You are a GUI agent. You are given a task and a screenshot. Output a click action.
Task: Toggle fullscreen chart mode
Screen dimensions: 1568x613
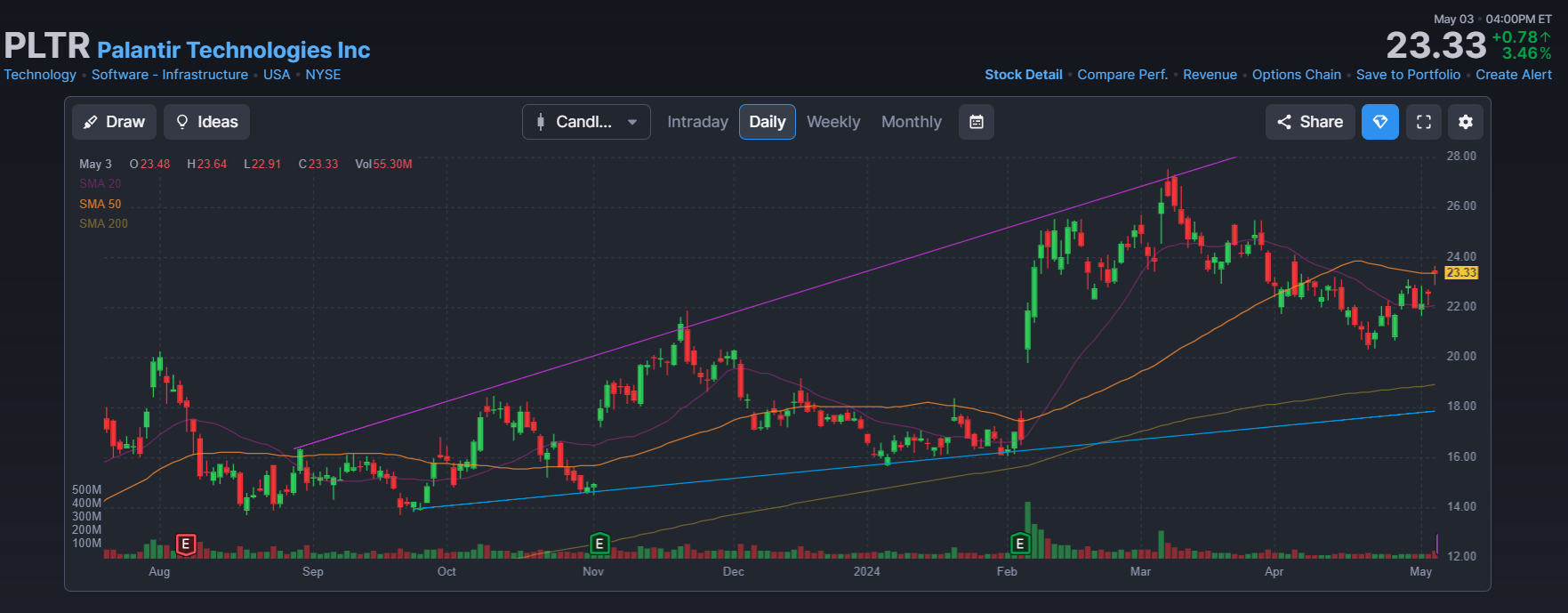pyautogui.click(x=1423, y=122)
